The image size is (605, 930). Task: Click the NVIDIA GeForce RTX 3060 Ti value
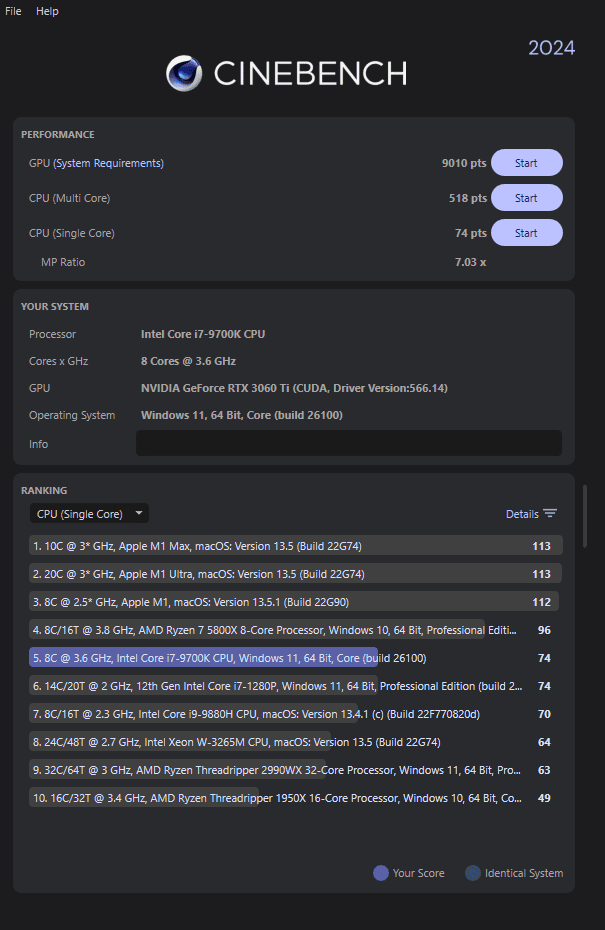pyautogui.click(x=294, y=388)
